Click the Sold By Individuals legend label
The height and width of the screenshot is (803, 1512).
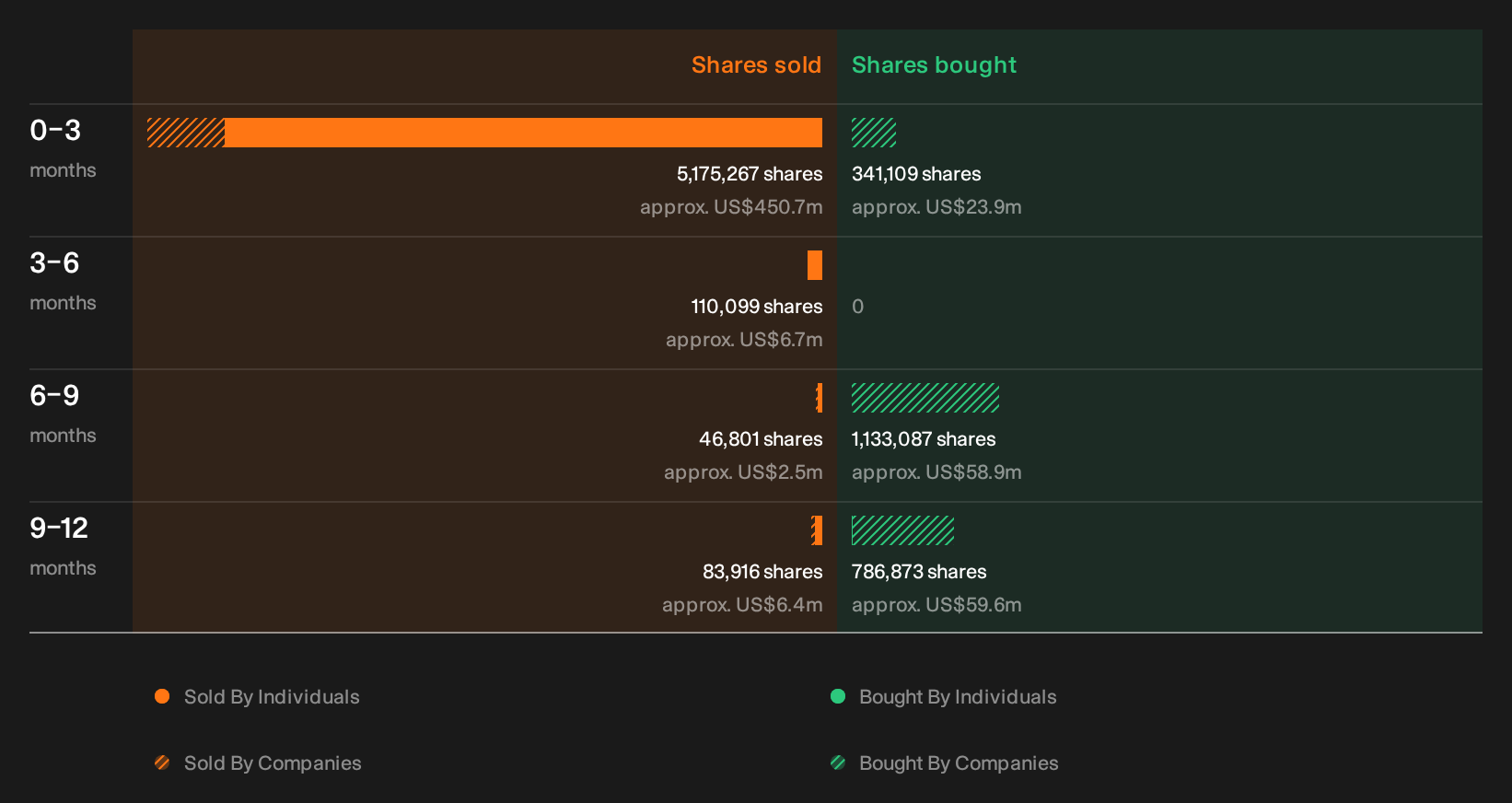tap(272, 697)
